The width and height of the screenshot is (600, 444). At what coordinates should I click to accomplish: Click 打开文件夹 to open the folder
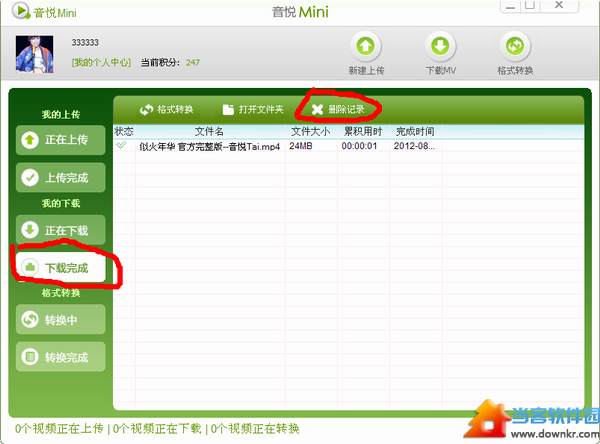click(253, 110)
